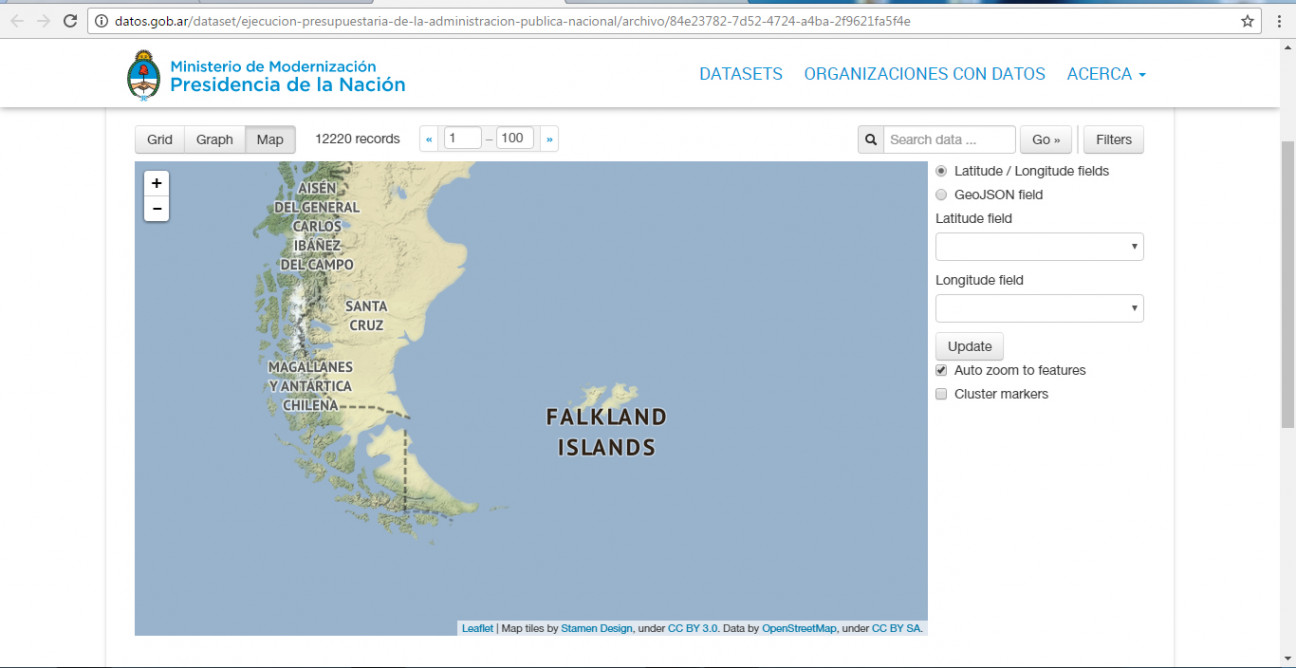The width and height of the screenshot is (1296, 668).
Task: Zoom in on the map with plus button
Action: tap(157, 184)
